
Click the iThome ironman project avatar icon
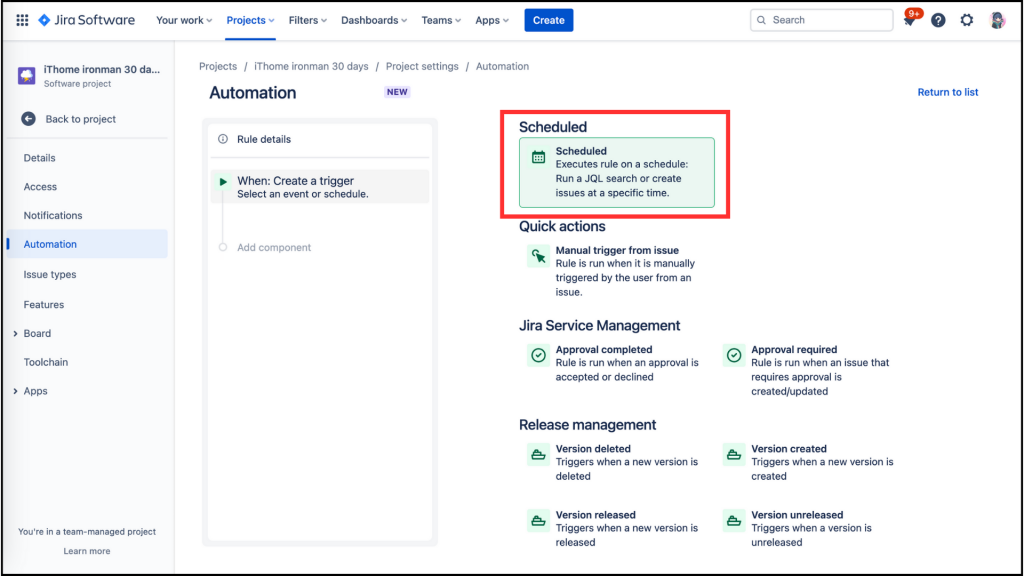pyautogui.click(x=27, y=76)
